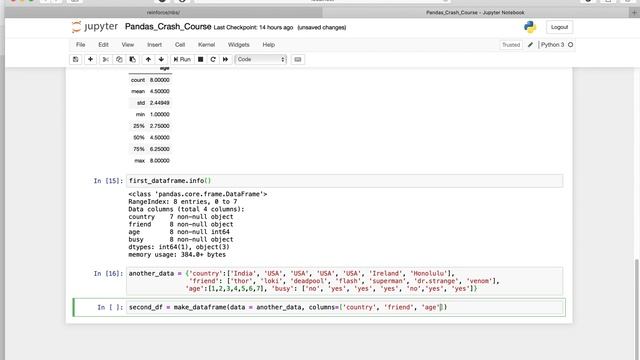This screenshot has width=640, height=360.
Task: Click the unsaved changes status text
Action: [x=322, y=27]
